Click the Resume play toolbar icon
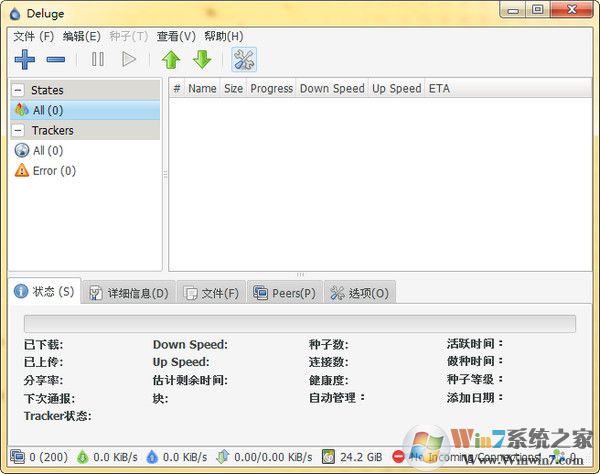 click(x=129, y=59)
